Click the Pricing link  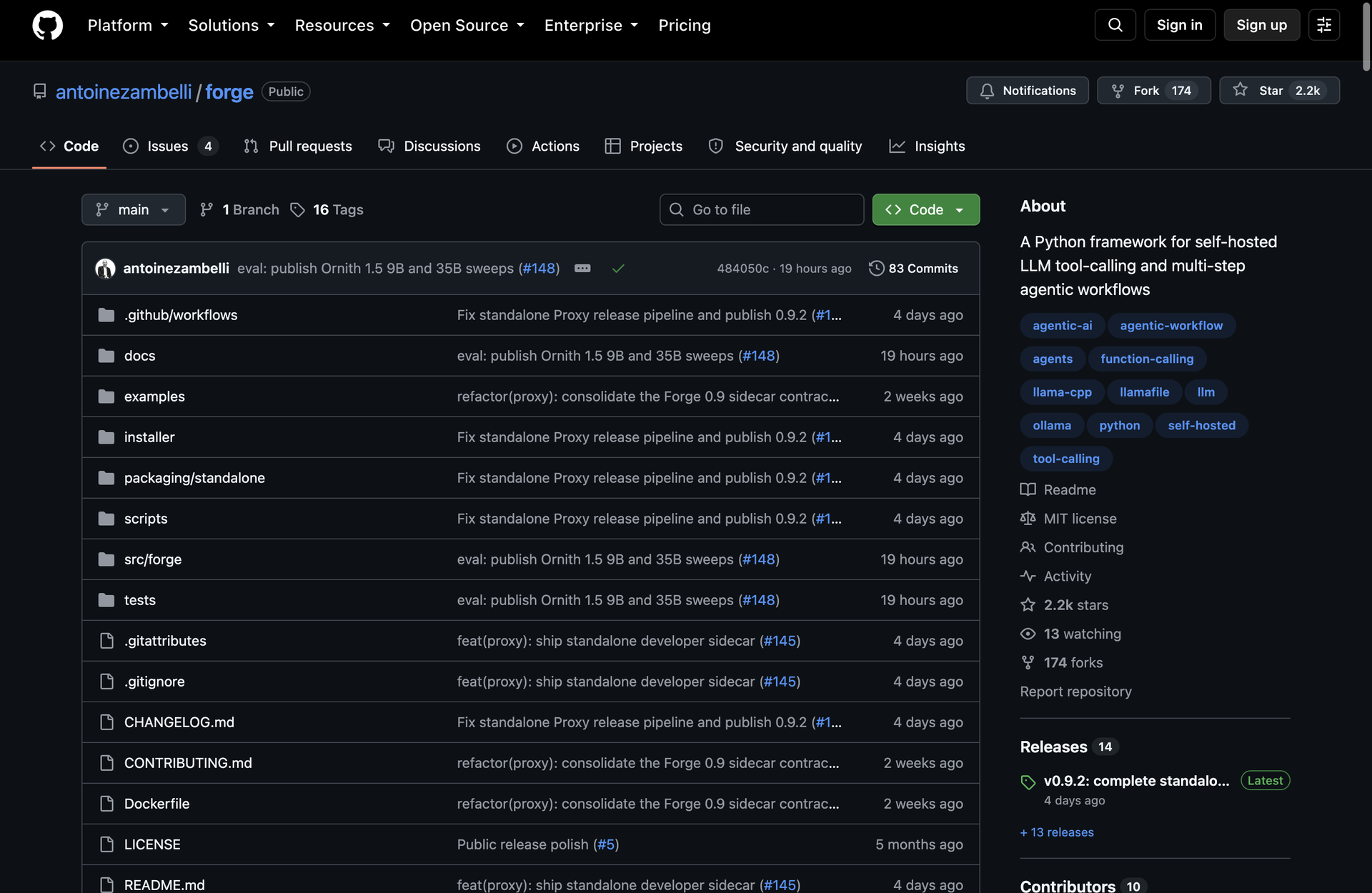[685, 26]
